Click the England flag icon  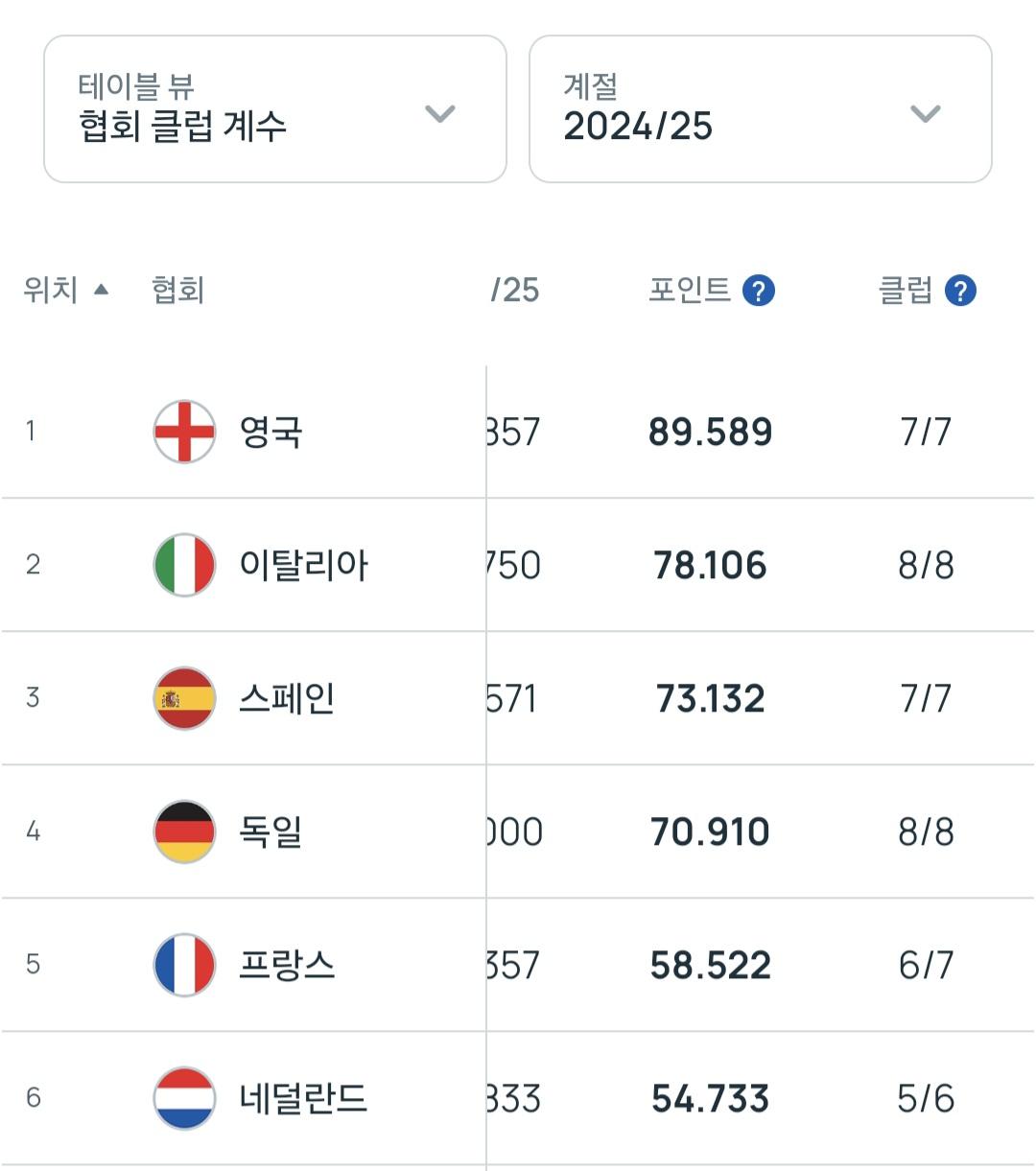[184, 432]
